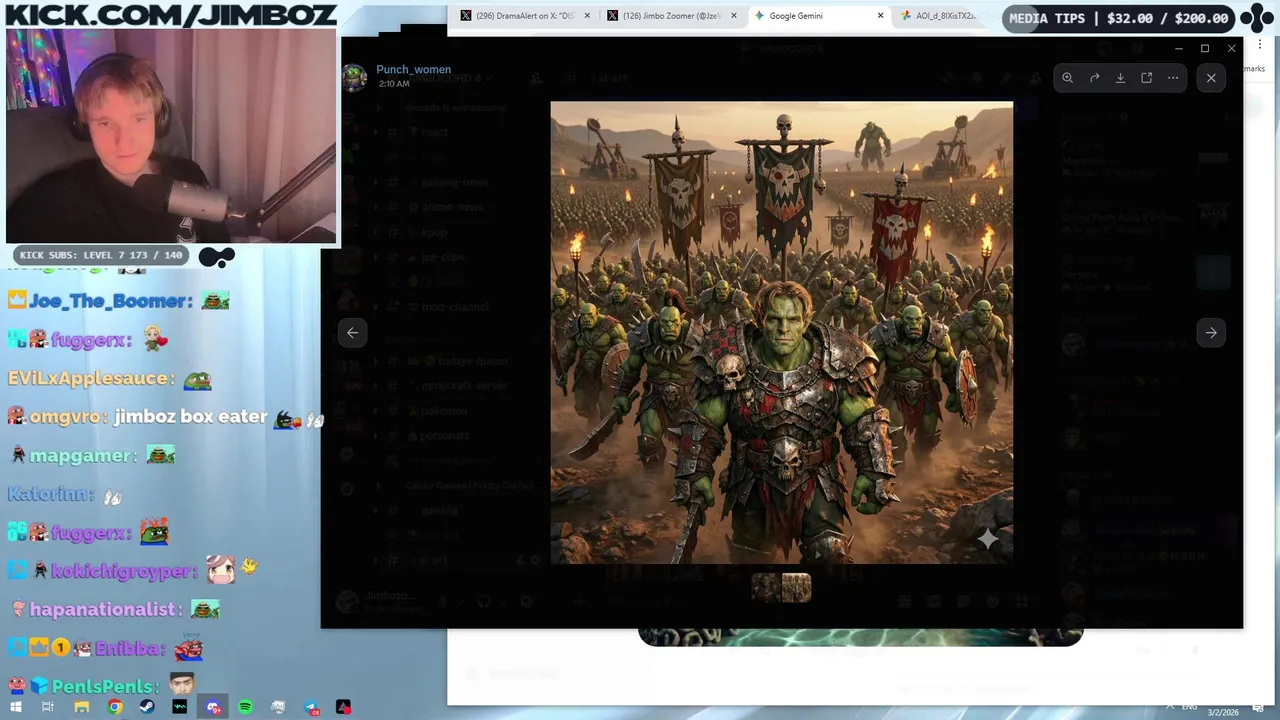Switch to the DramaAlert on X tab
The image size is (1280, 720).
[x=523, y=16]
